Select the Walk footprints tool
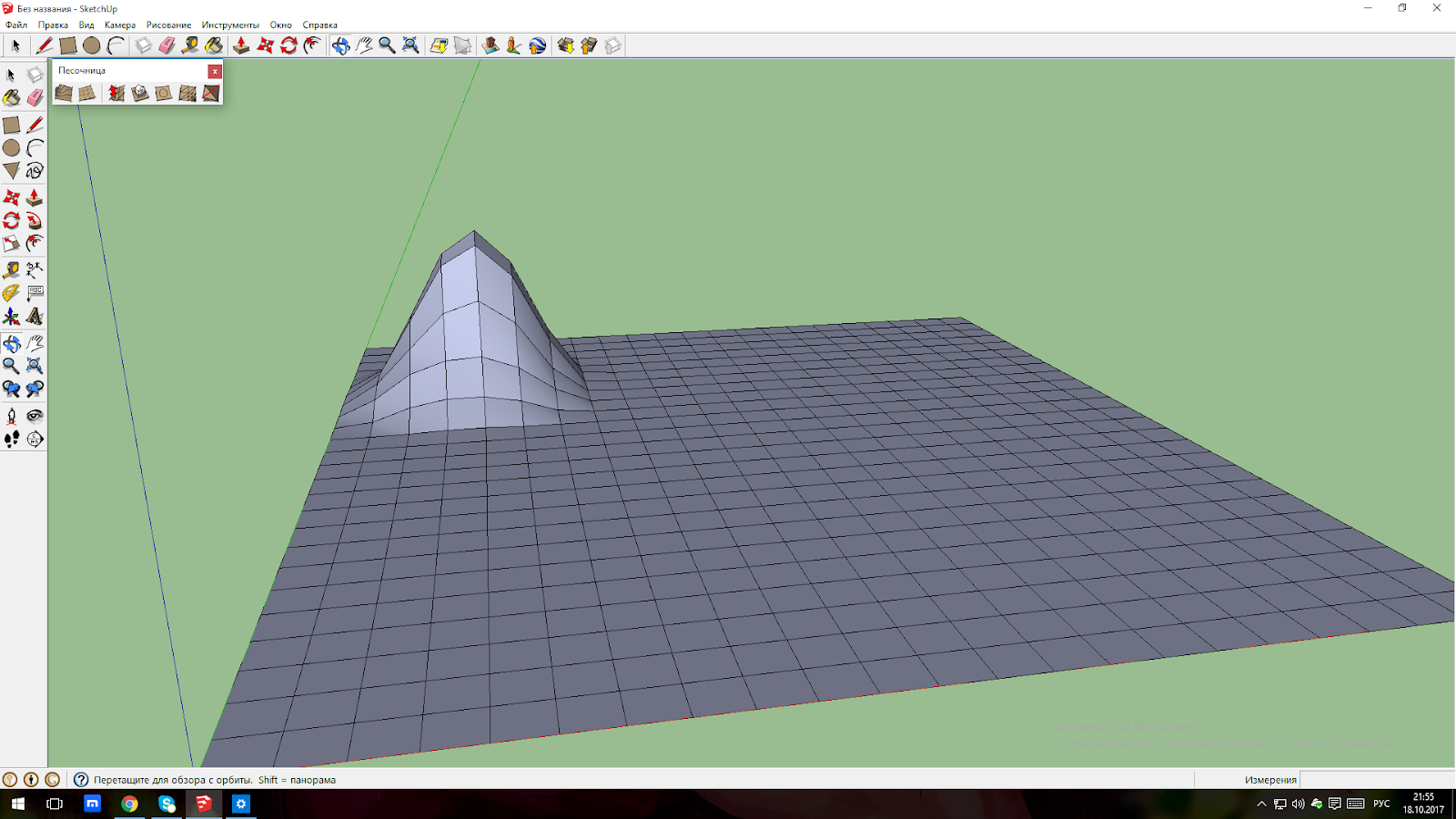Screen dimensions: 1456x819 coord(11,439)
